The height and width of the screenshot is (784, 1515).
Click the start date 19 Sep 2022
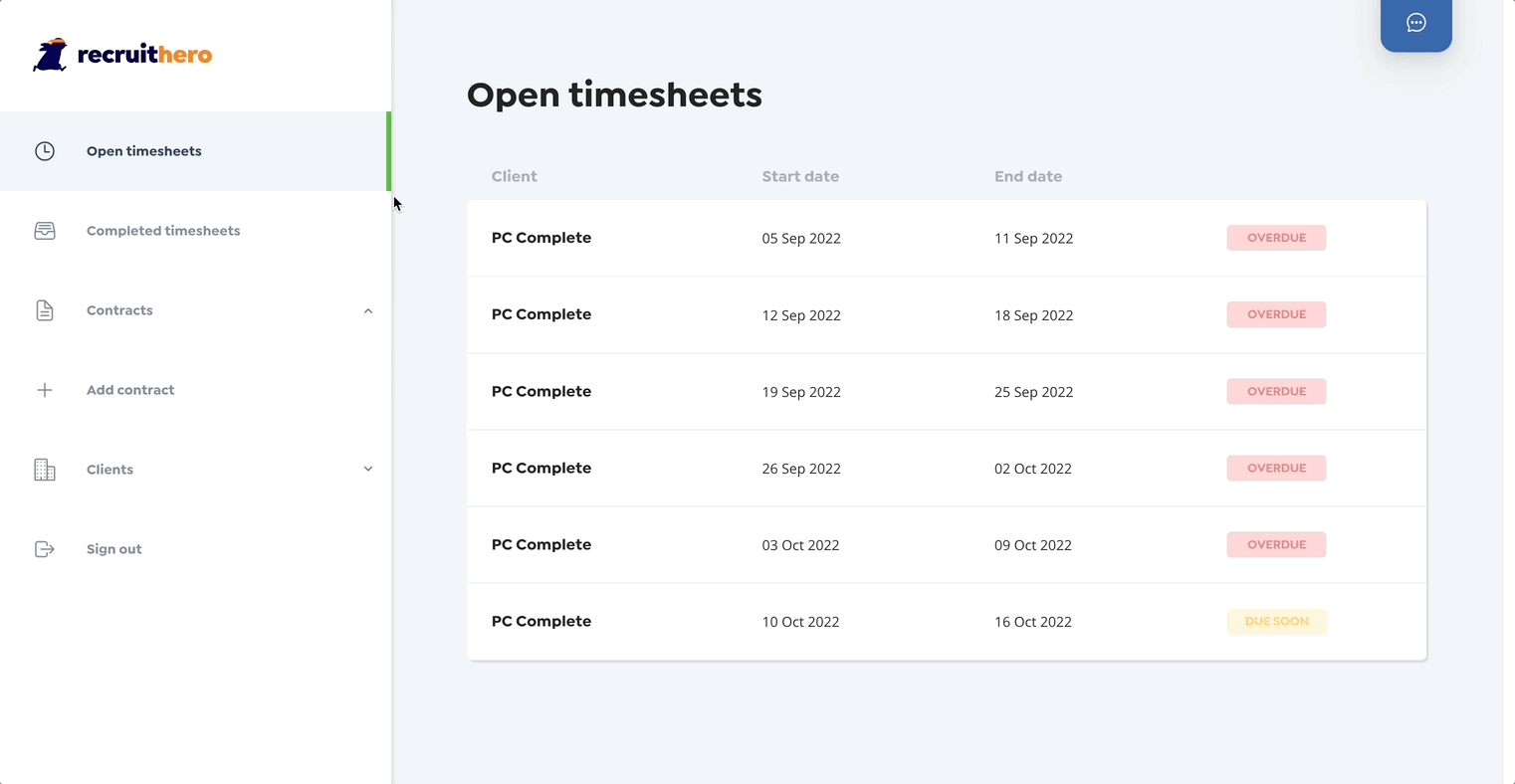801,392
